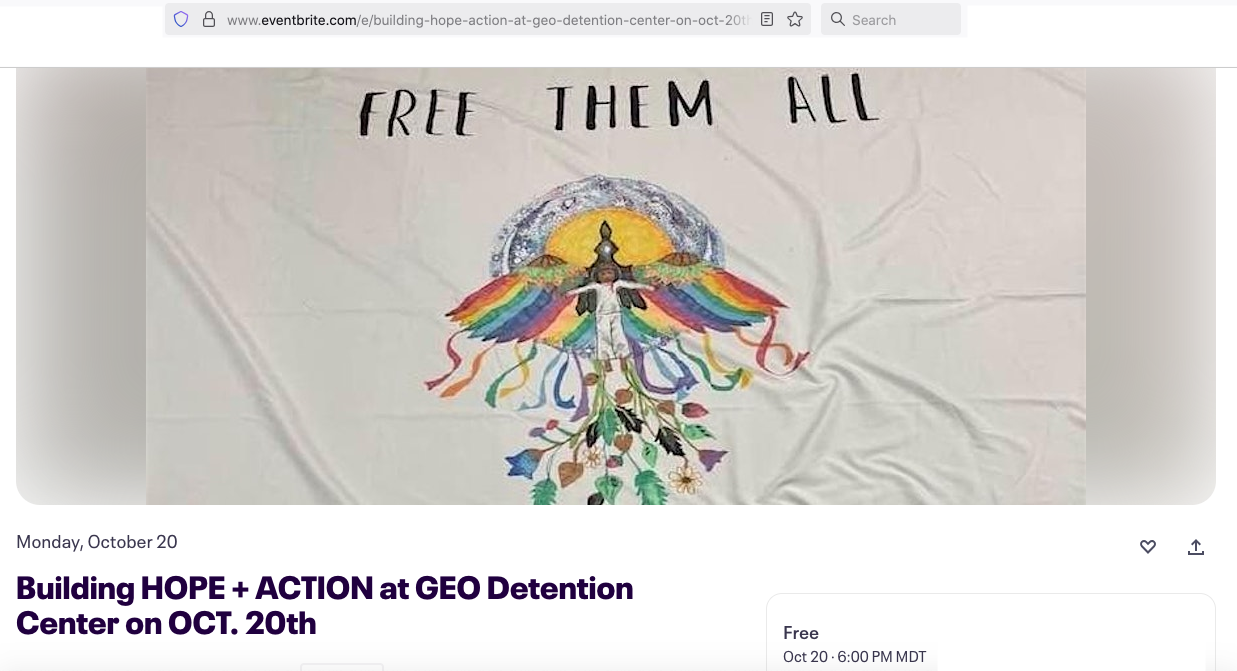Click the FREE THEM ALL banner heading
Screen dimensions: 1237x671
(618, 108)
